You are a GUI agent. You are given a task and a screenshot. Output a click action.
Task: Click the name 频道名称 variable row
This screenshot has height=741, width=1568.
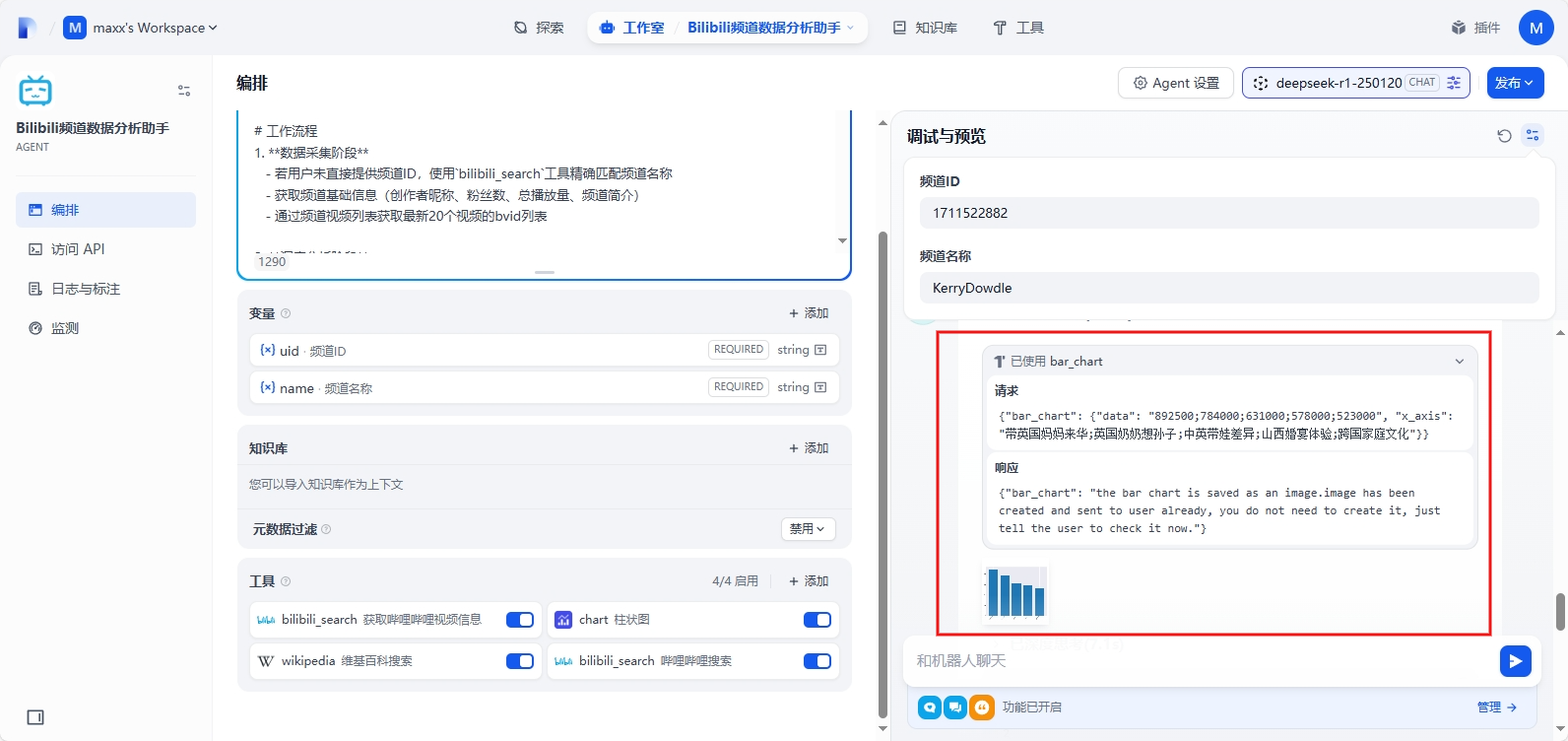(545, 387)
